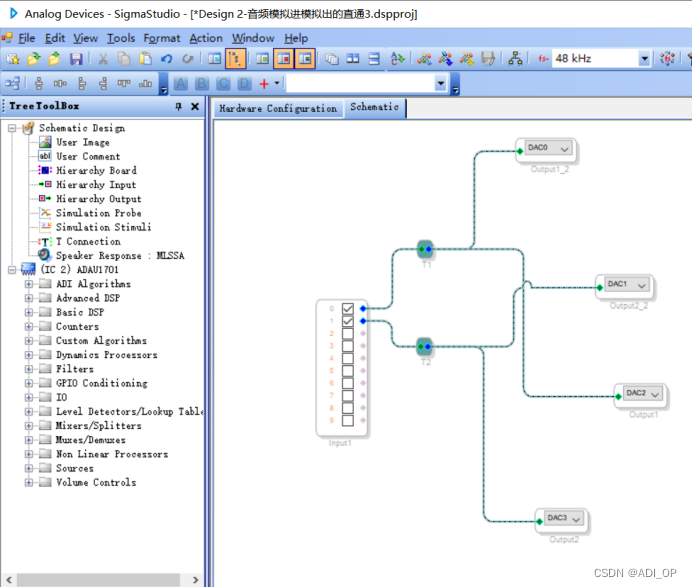
Task: Pin the TreeToolBox panel
Action: click(178, 106)
